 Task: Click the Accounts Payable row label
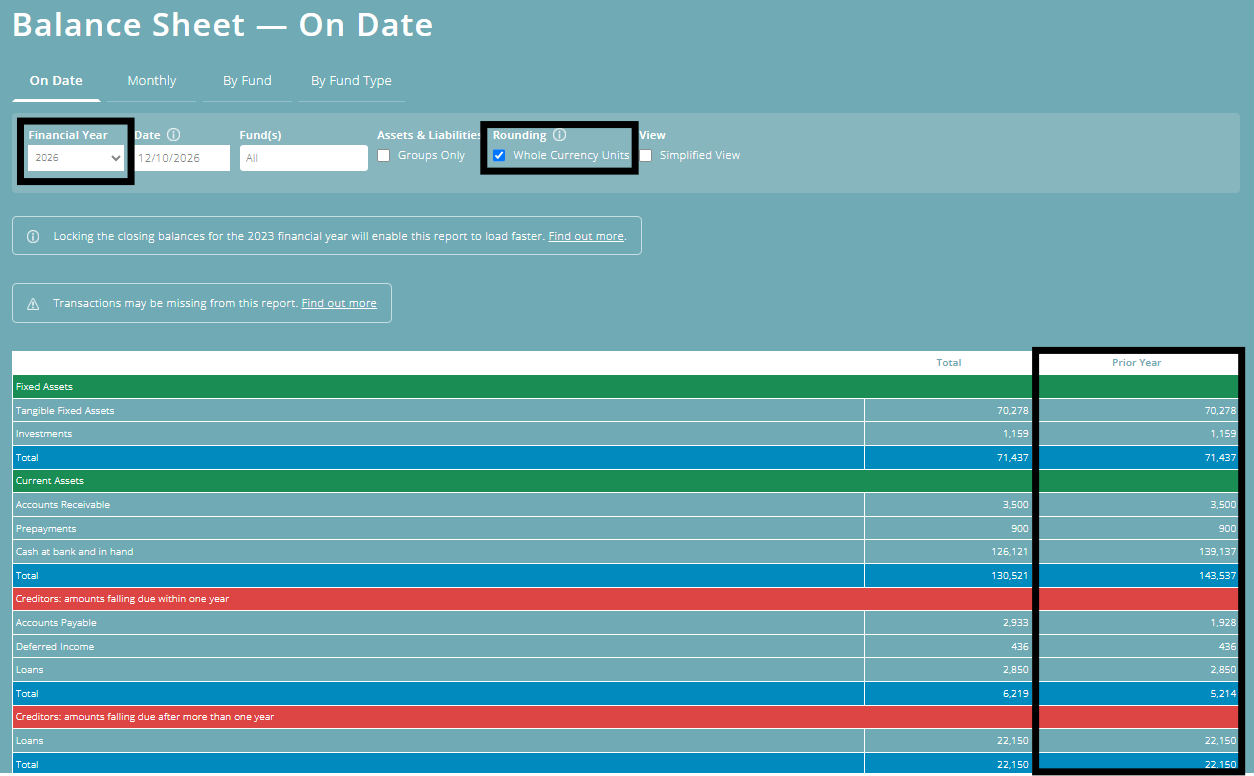click(56, 623)
